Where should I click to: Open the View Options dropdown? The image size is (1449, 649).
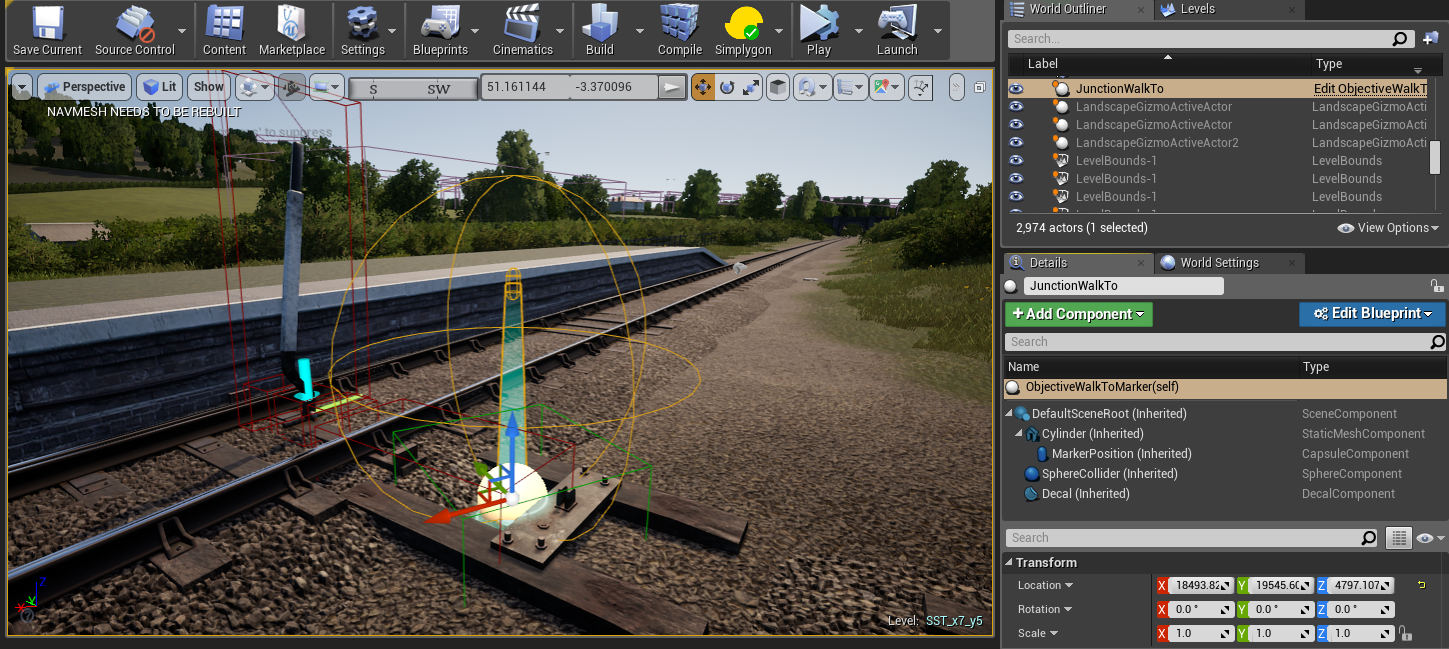pyautogui.click(x=1386, y=228)
